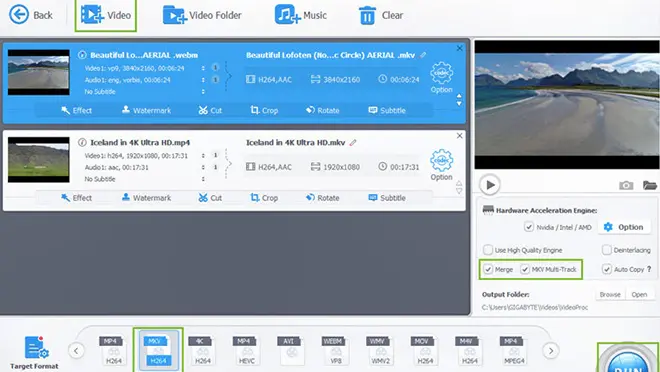Rename Iceland output file with pencil icon
660x372 pixels.
pyautogui.click(x=353, y=143)
